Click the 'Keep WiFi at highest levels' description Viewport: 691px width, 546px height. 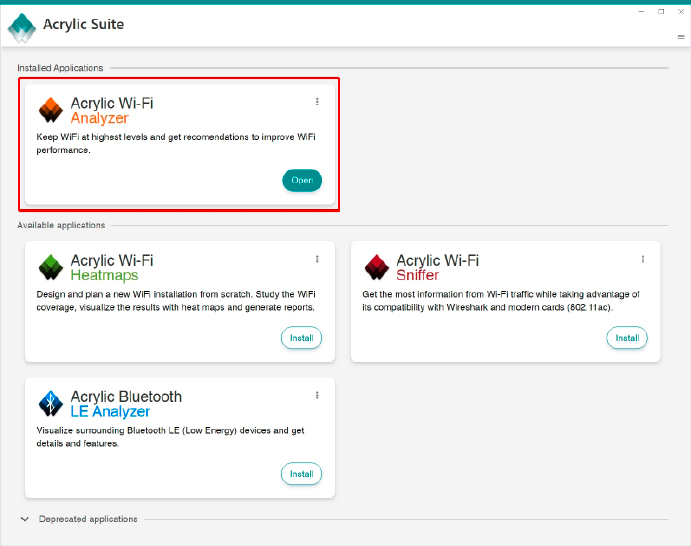[x=176, y=143]
